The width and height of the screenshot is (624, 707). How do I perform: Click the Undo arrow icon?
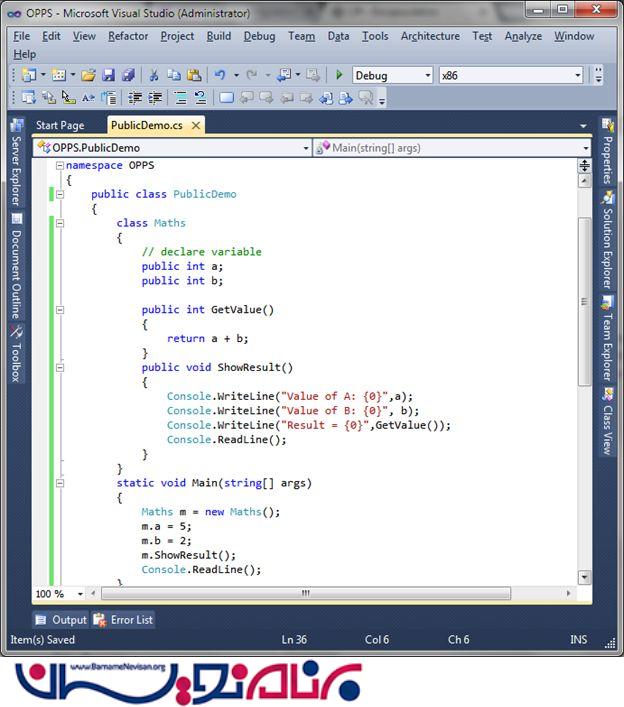click(x=220, y=75)
